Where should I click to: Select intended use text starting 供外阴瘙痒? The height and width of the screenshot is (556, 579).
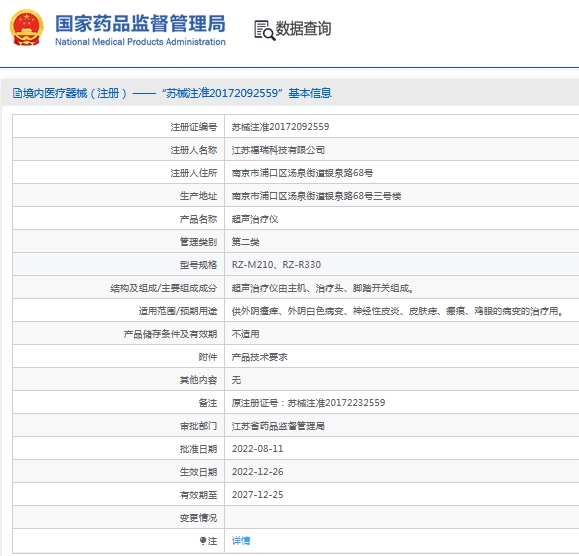click(397, 311)
